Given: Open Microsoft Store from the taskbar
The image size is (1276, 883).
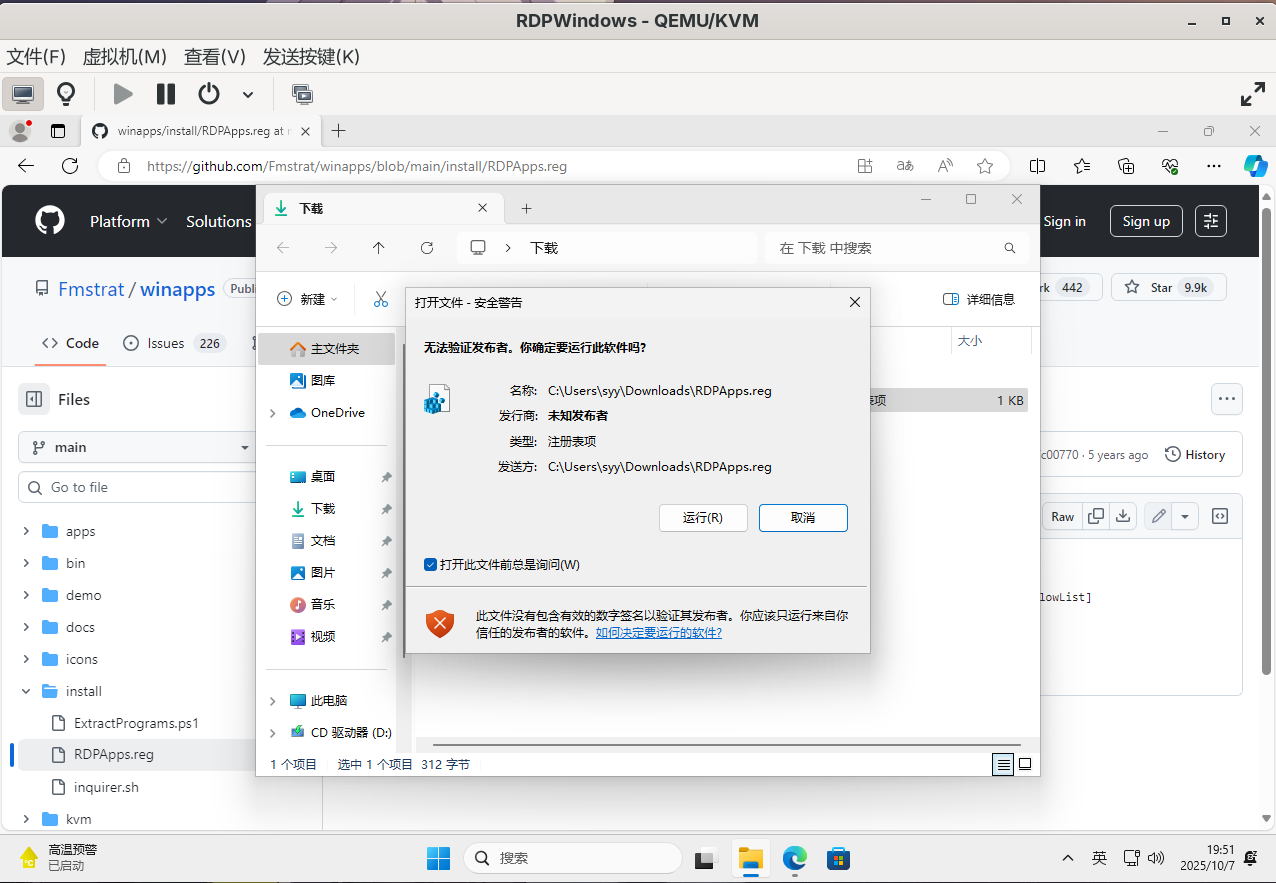Looking at the screenshot, I should coord(838,858).
